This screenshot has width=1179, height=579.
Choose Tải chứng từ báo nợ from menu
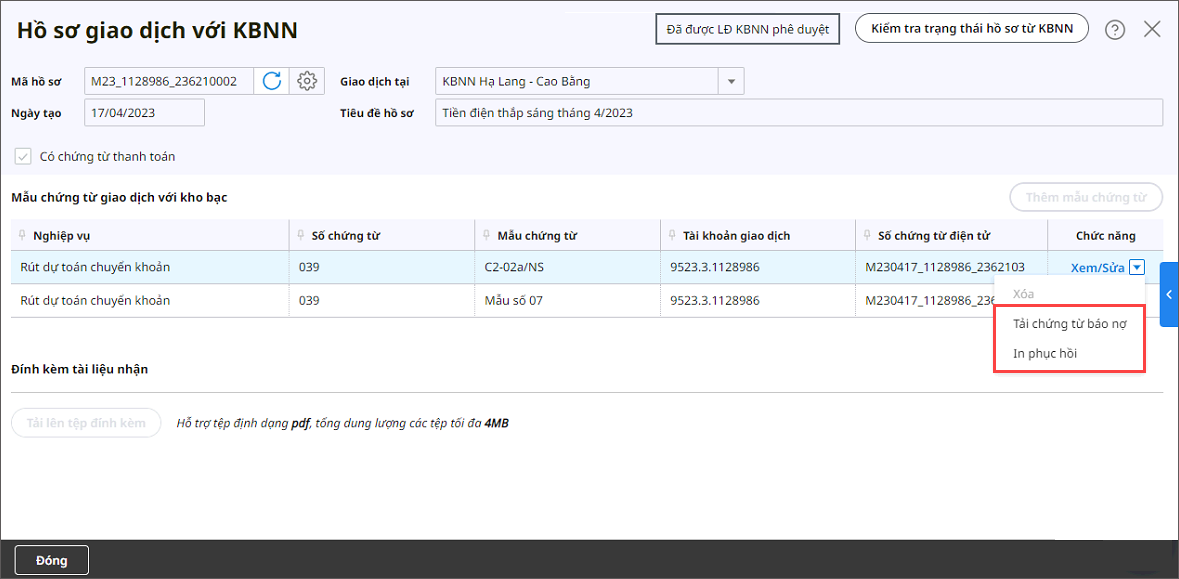pos(1069,324)
